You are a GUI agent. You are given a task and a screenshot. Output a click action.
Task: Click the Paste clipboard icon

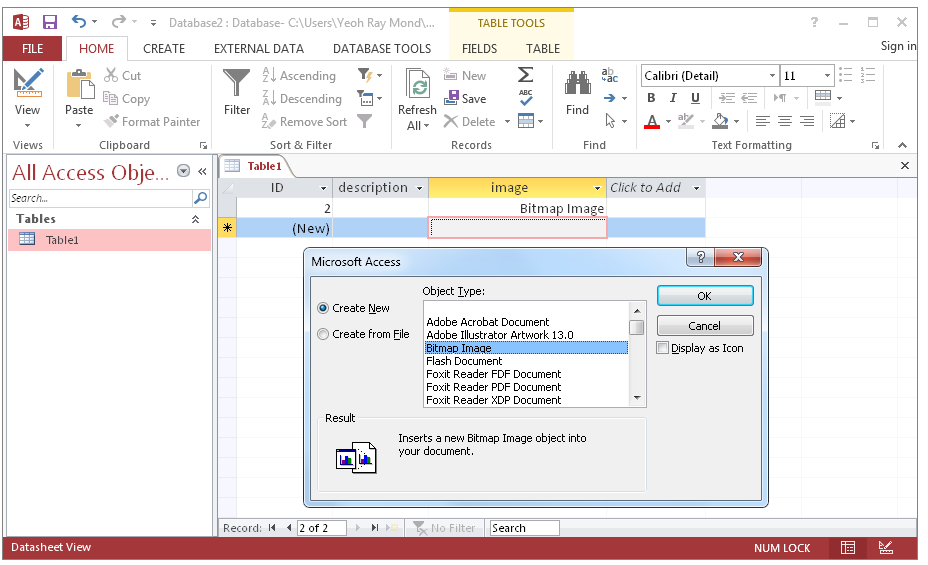(79, 85)
